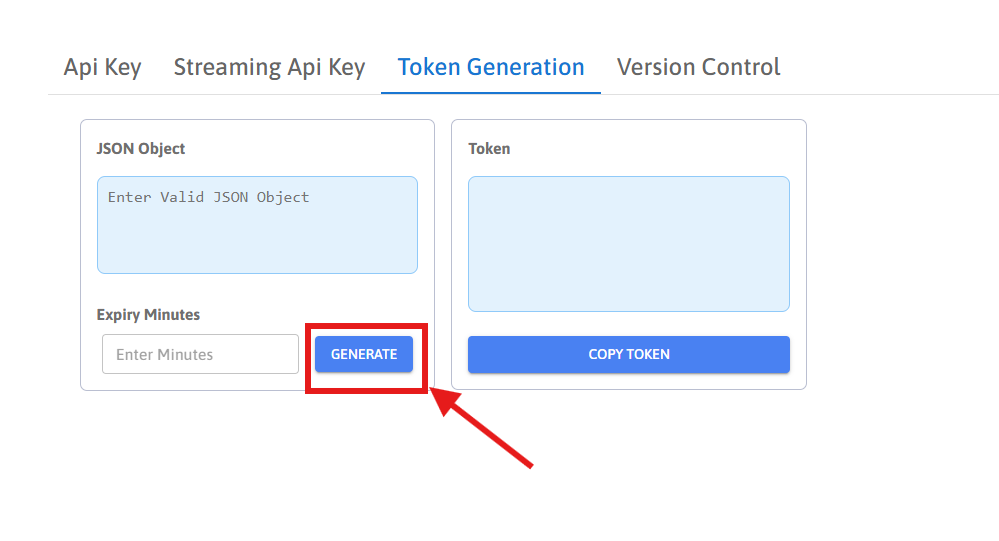Click the blank margin beside the Token heading
Viewport: 999px width, 541px height.
coord(650,148)
